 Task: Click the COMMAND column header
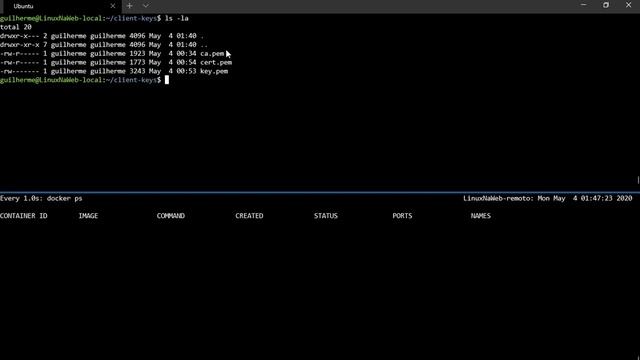(x=171, y=216)
